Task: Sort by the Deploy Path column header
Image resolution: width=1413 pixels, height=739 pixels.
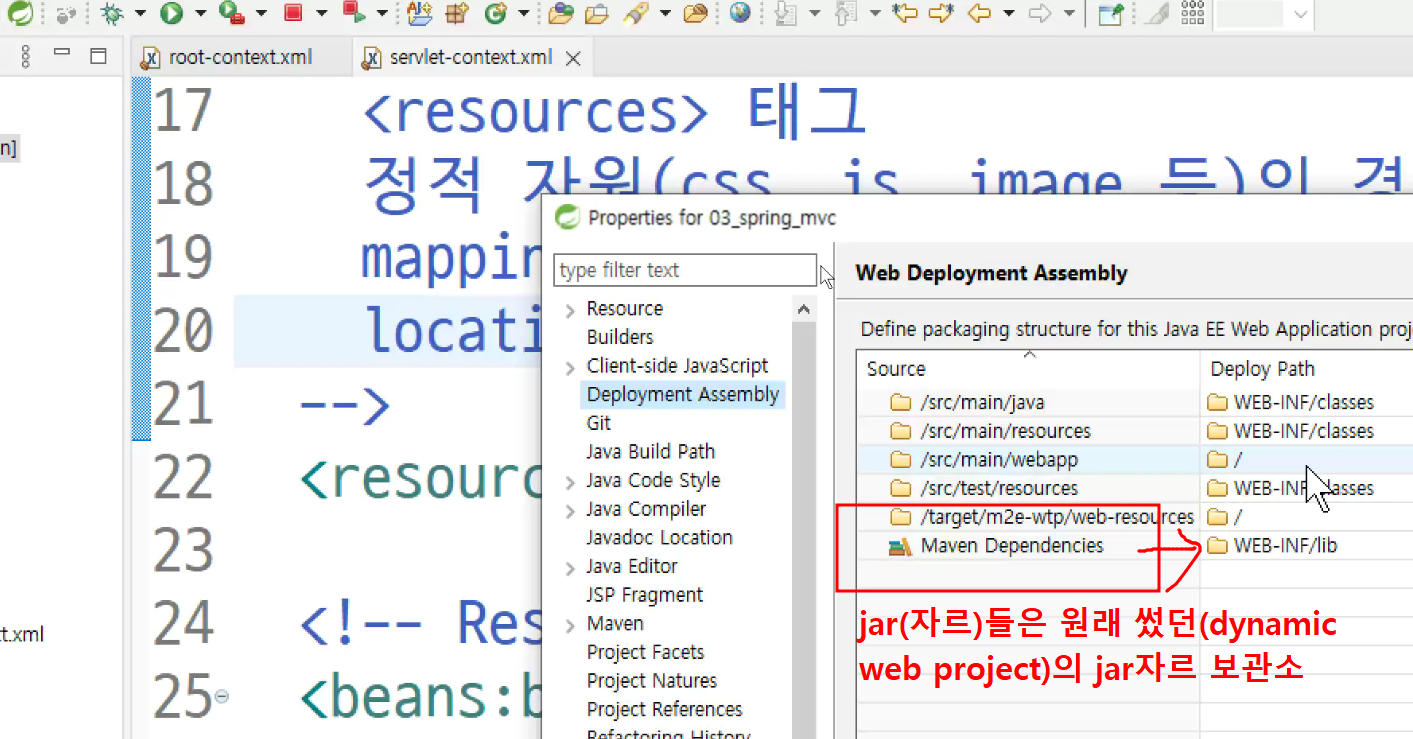Action: click(1306, 368)
